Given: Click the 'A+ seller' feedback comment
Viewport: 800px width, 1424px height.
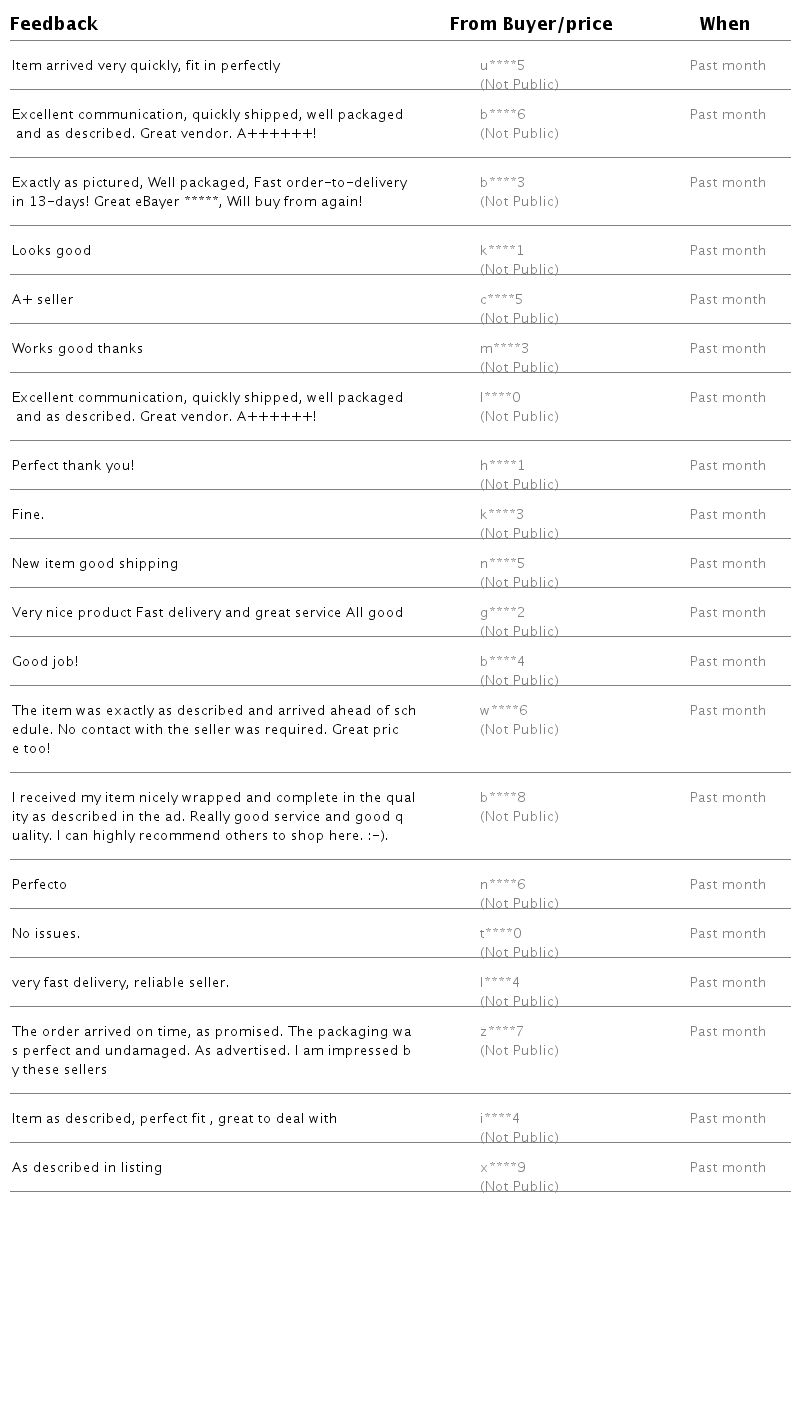Looking at the screenshot, I should point(43,300).
